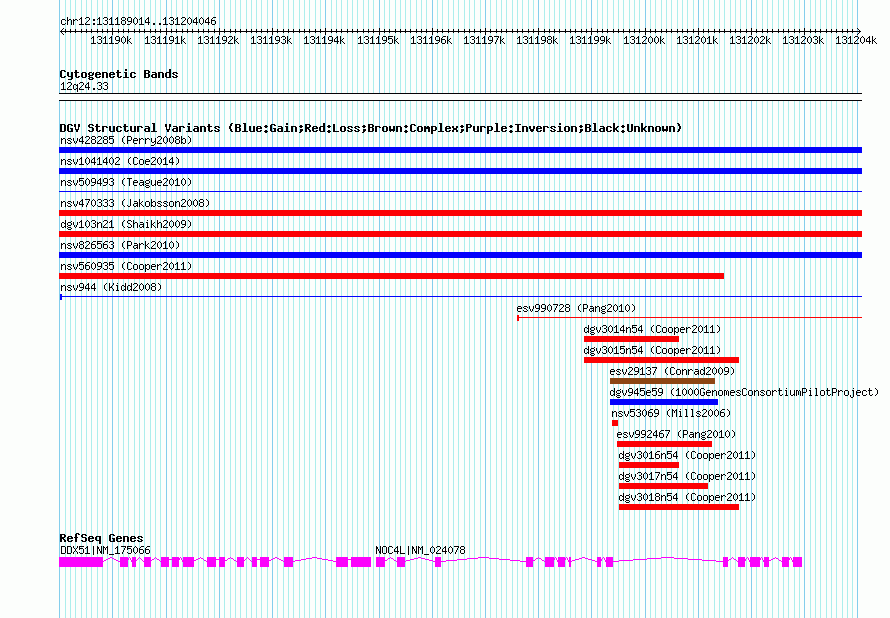Select the red loss bar under nsv470333
This screenshot has height=618, width=890.
460,213
